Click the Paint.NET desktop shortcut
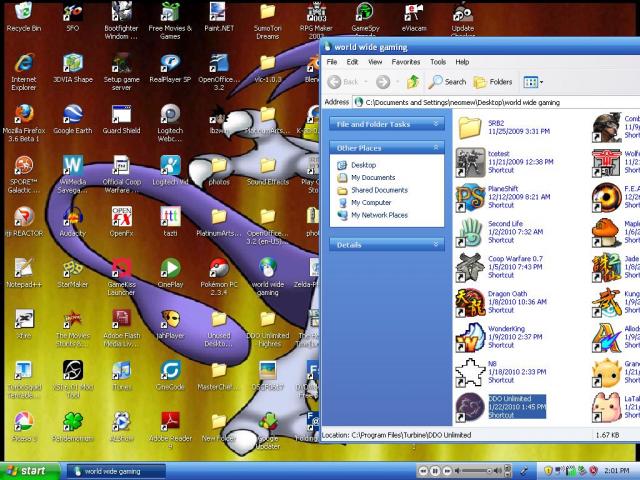 217,15
